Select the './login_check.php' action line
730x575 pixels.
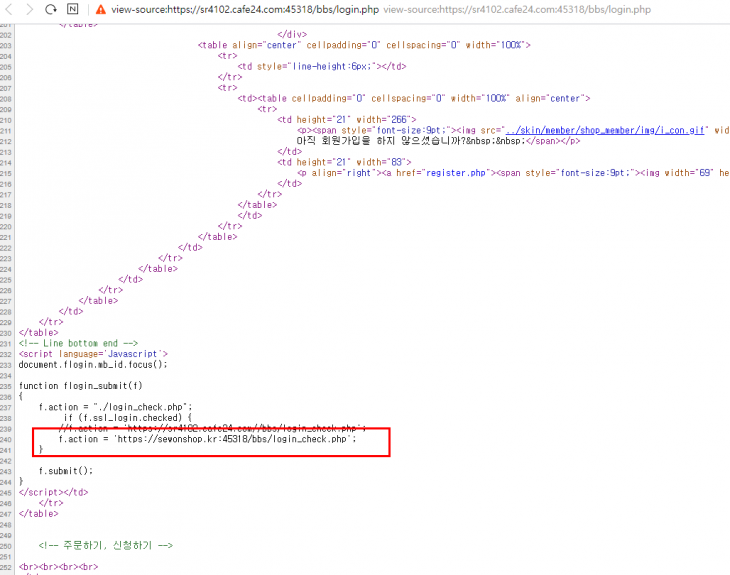(115, 407)
